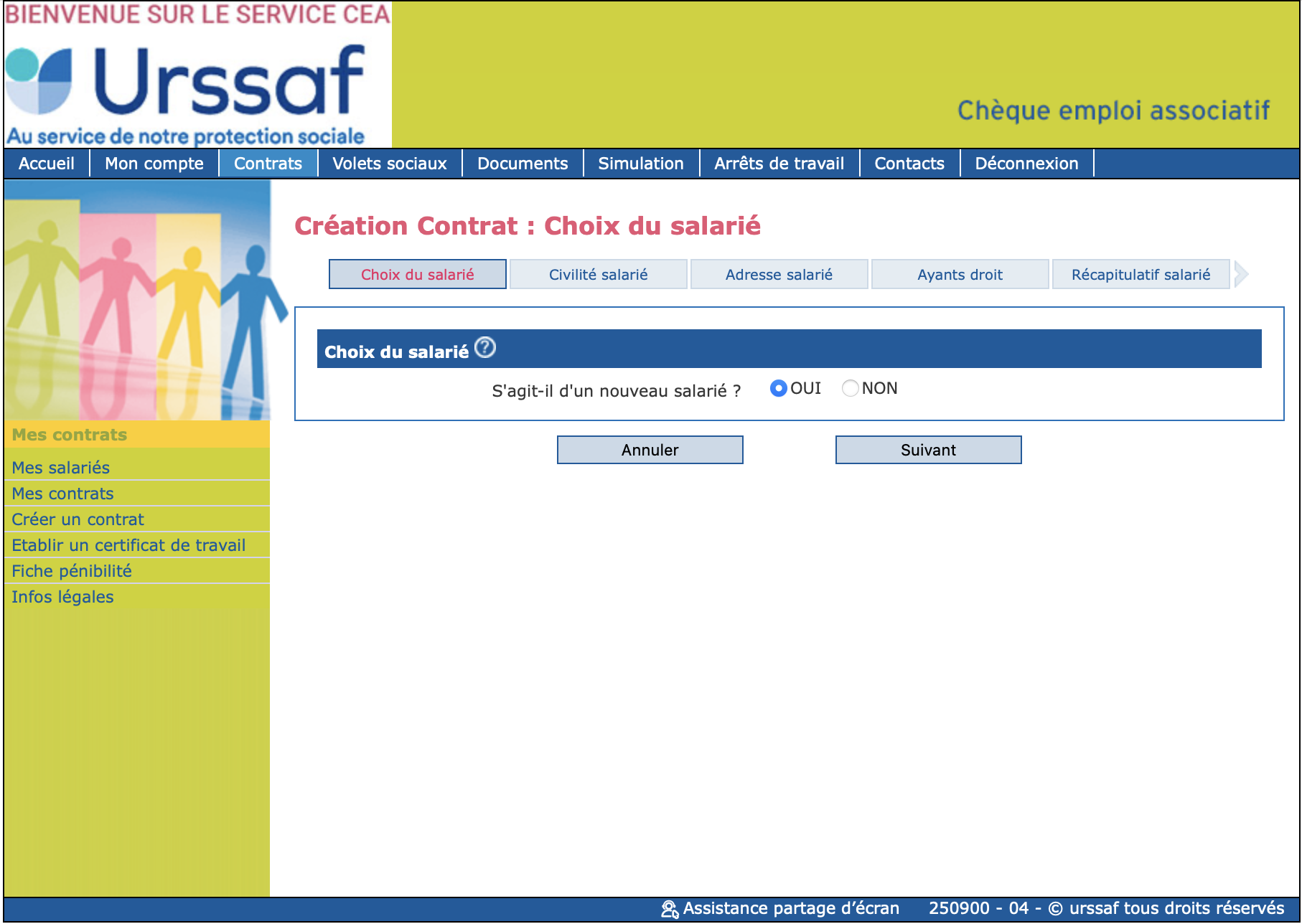Screen dimensions: 1302x924
Task: Switch to Civilité salarié step tab
Action: click(x=598, y=275)
